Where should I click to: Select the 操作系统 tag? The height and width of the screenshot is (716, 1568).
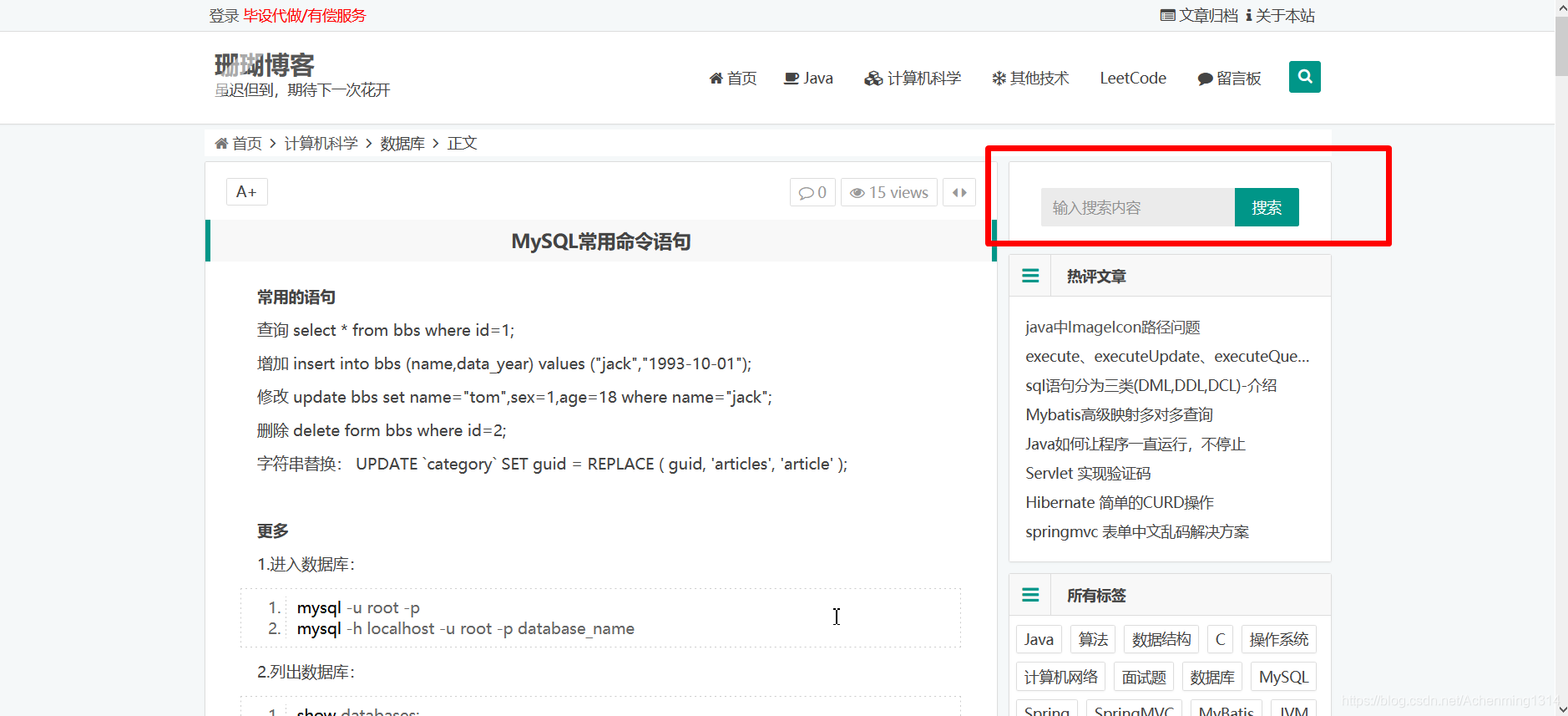tap(1279, 639)
